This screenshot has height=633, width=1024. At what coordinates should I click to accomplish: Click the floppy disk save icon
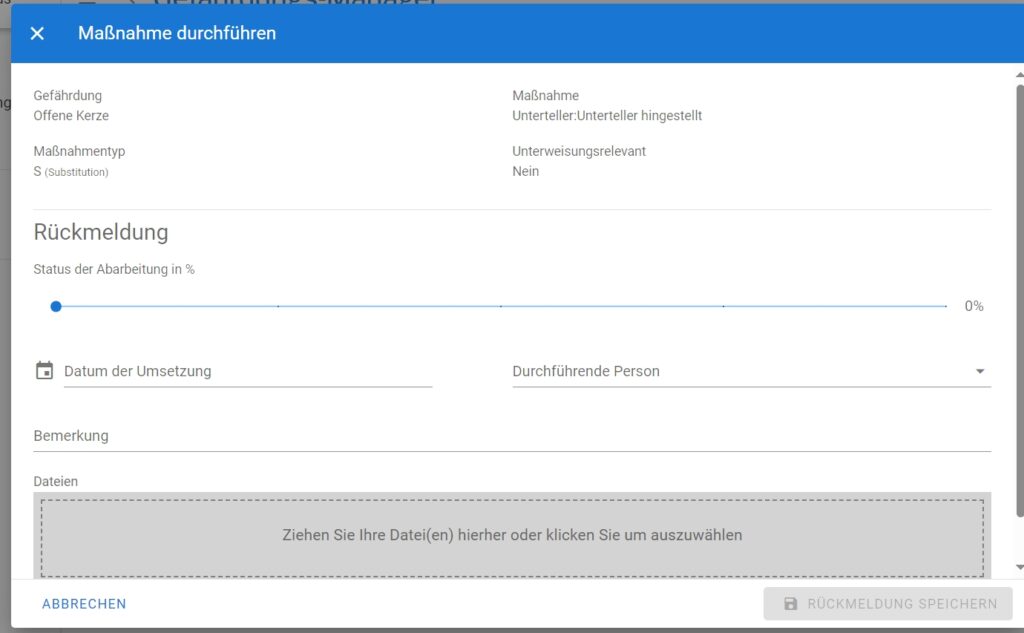coord(791,604)
